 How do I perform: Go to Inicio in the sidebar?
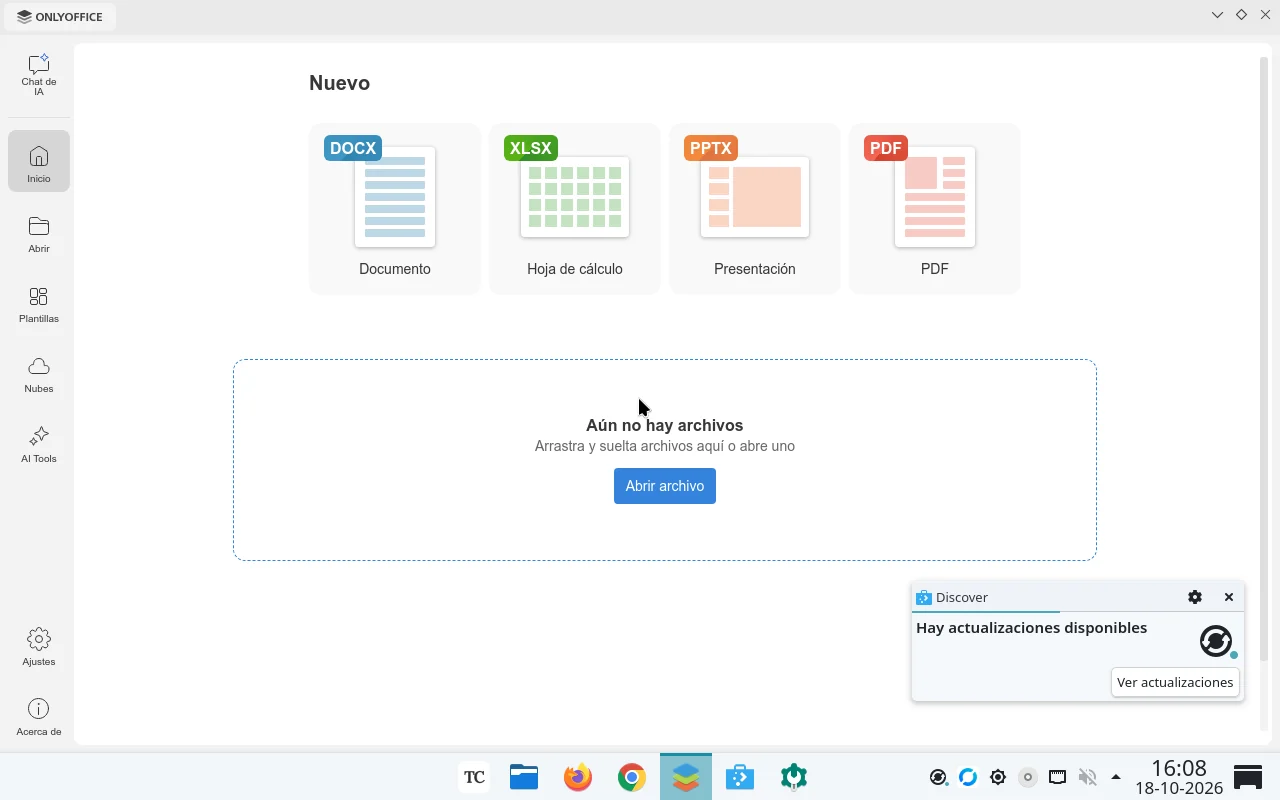point(39,161)
